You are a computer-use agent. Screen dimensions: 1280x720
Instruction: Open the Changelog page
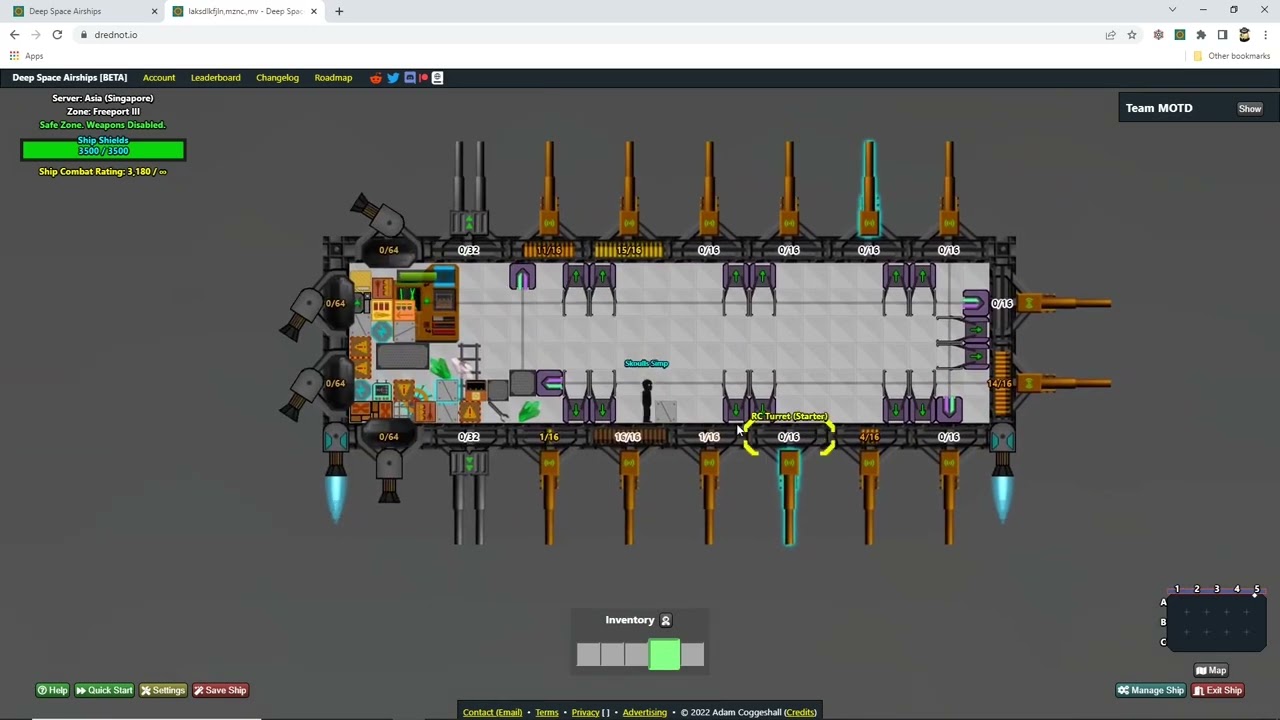277,78
